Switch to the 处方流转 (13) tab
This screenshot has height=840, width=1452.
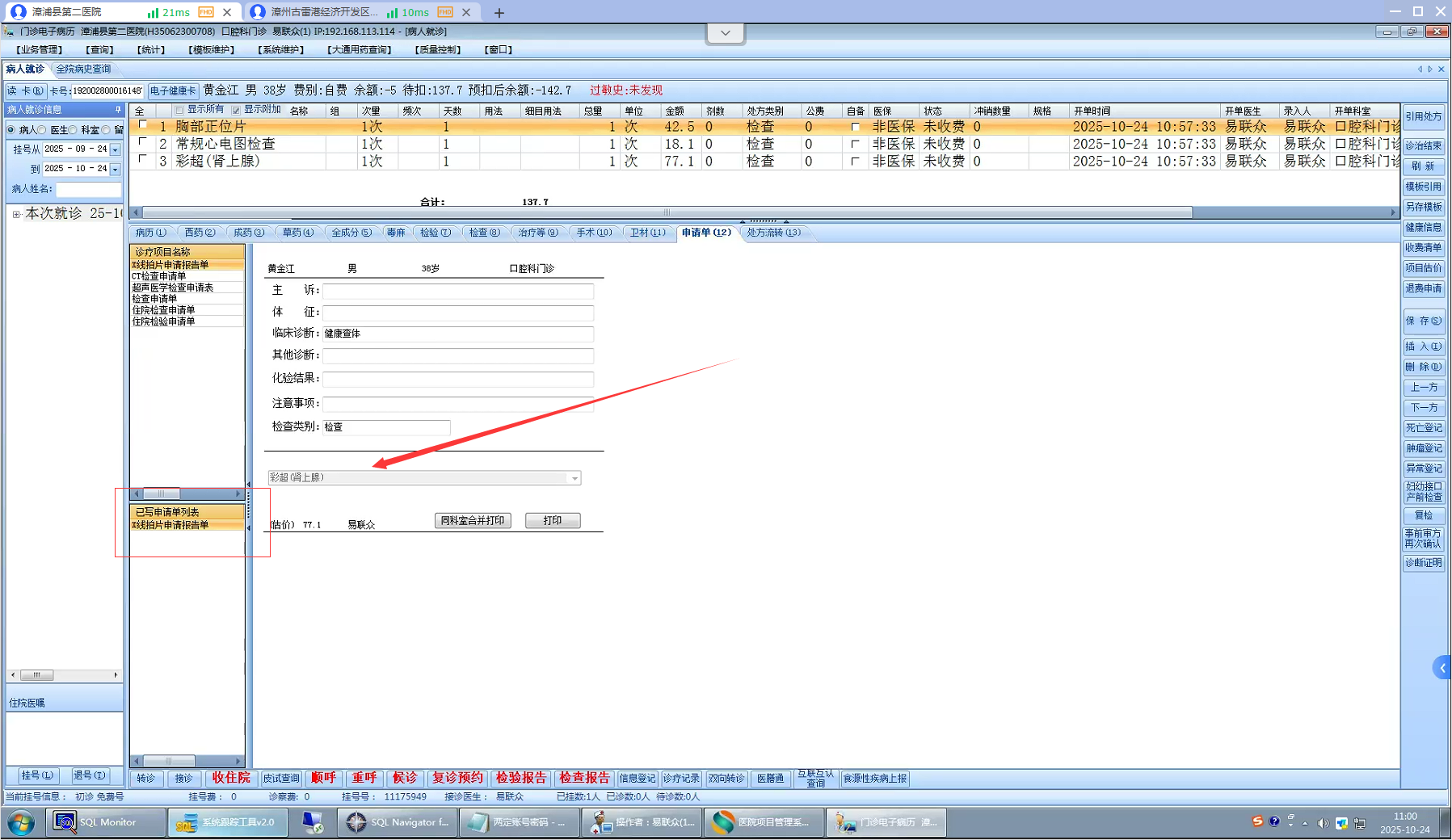click(773, 233)
